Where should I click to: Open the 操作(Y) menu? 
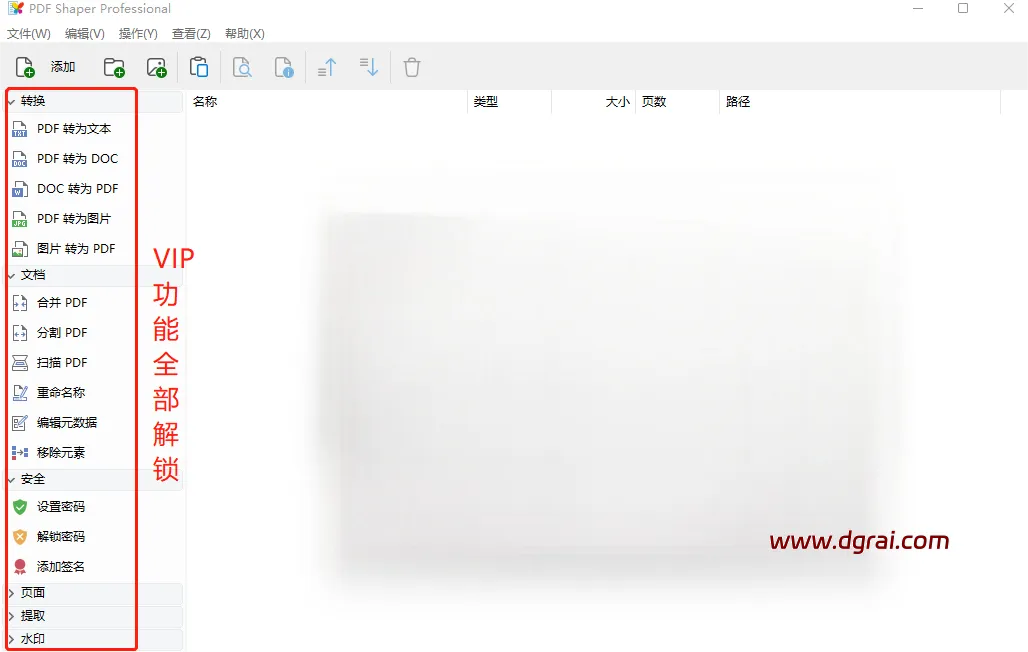(138, 33)
